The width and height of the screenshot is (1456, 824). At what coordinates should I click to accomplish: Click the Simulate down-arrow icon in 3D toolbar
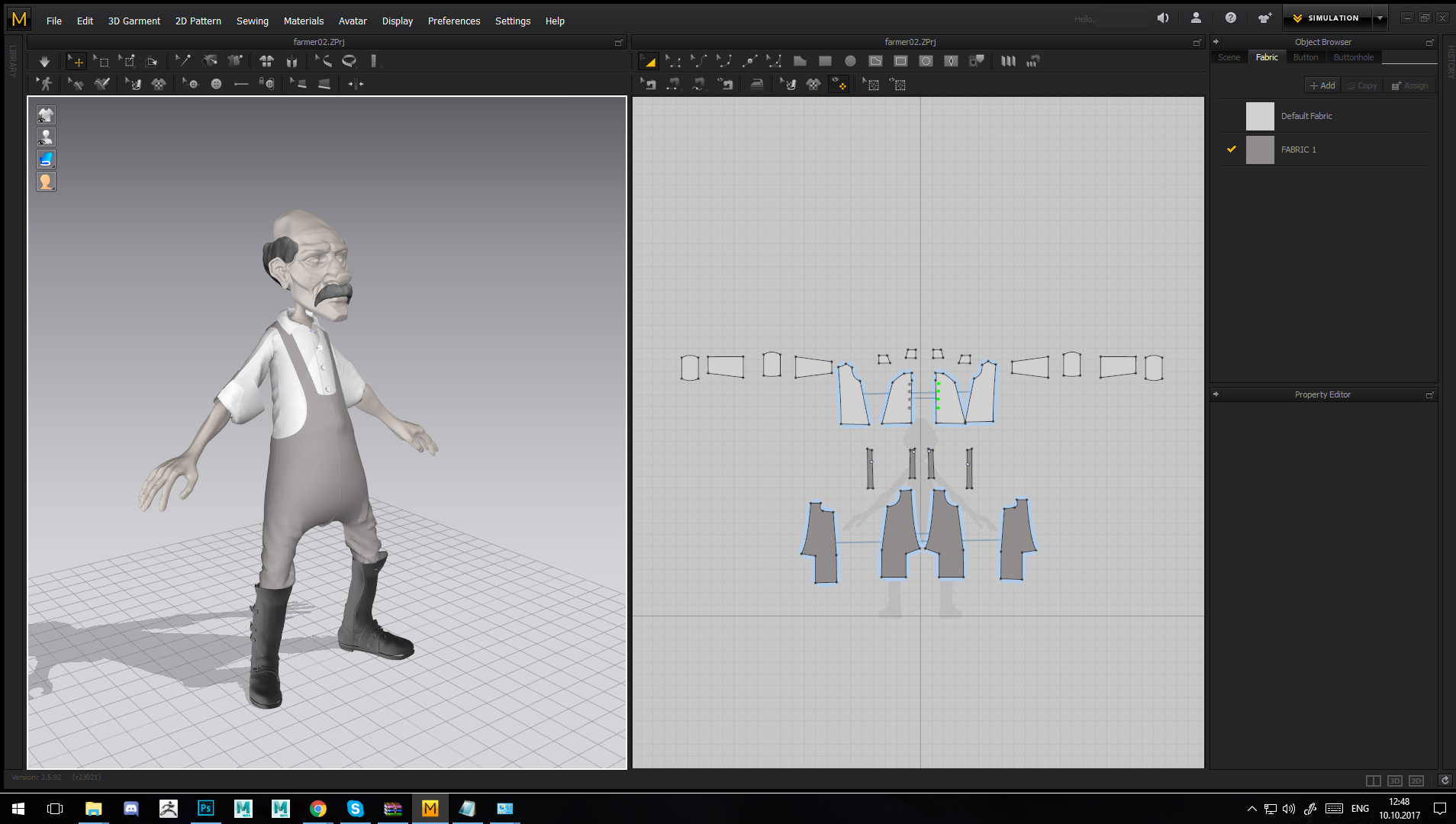[44, 61]
